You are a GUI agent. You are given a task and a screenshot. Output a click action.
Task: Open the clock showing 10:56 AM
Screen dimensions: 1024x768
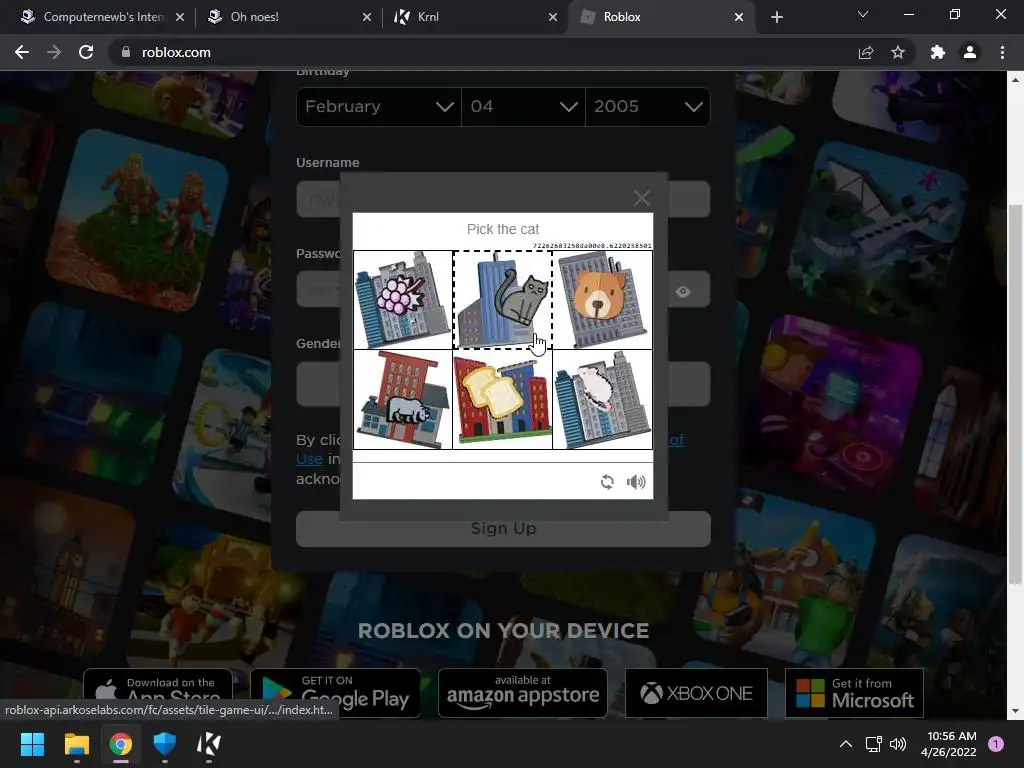tap(949, 744)
